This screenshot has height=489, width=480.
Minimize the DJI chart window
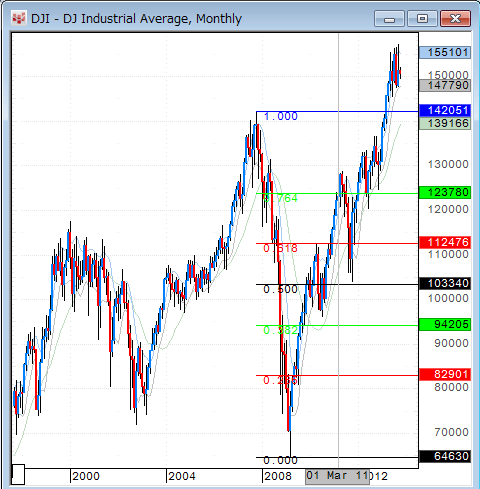click(389, 19)
